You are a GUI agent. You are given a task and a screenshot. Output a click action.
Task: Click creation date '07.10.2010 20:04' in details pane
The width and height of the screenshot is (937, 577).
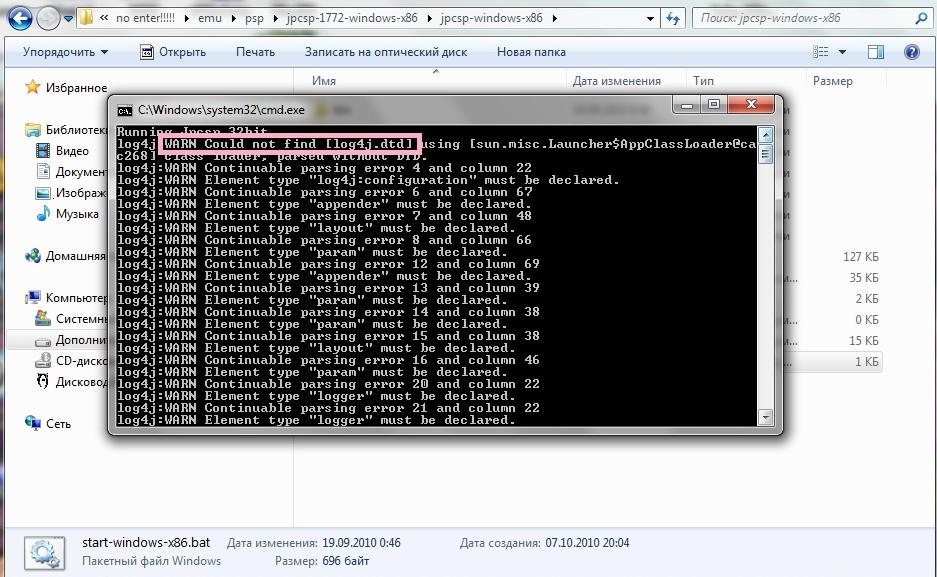[x=587, y=543]
